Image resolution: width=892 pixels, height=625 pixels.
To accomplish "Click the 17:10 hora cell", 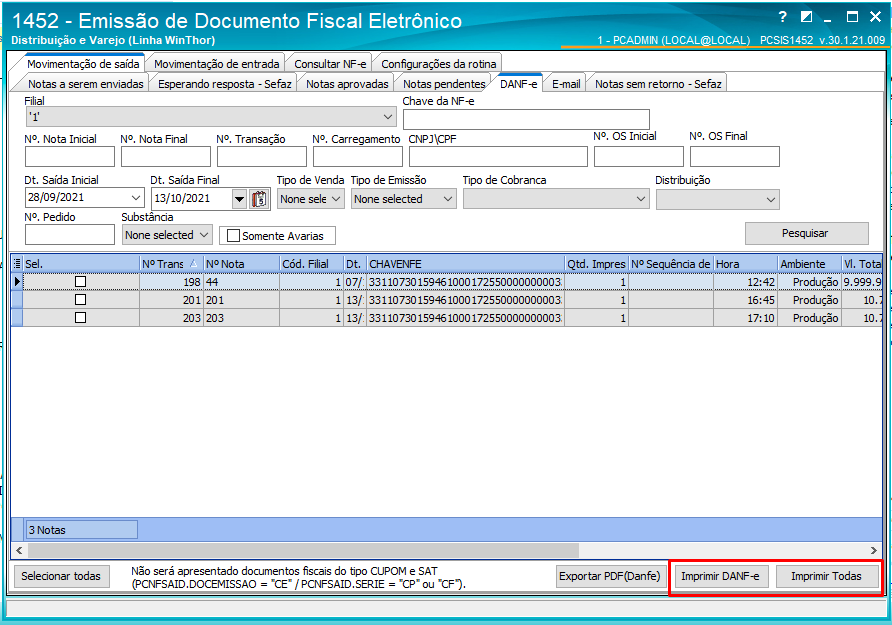I will tap(745, 318).
